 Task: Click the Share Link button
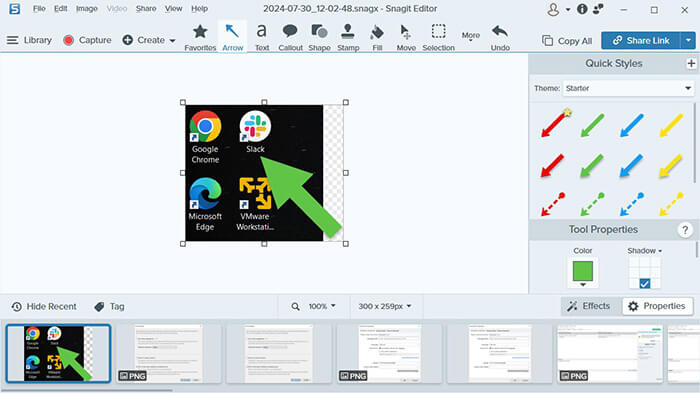pos(641,40)
